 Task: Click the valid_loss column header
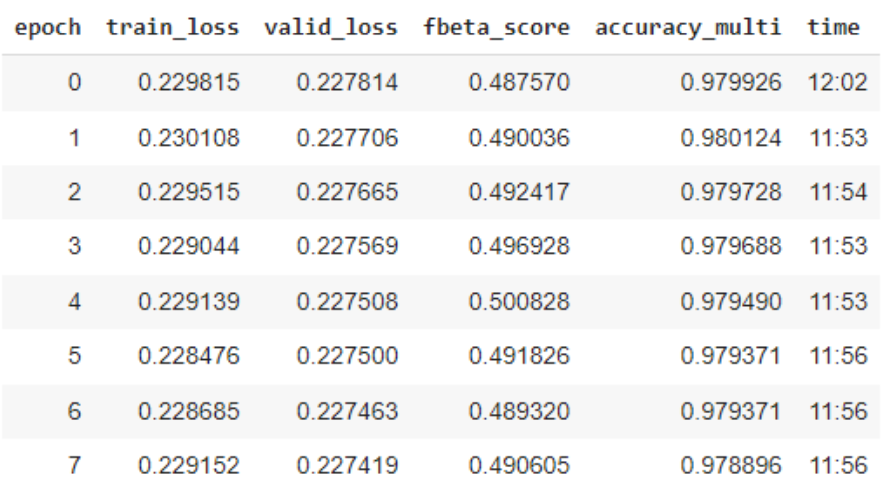coord(331,27)
